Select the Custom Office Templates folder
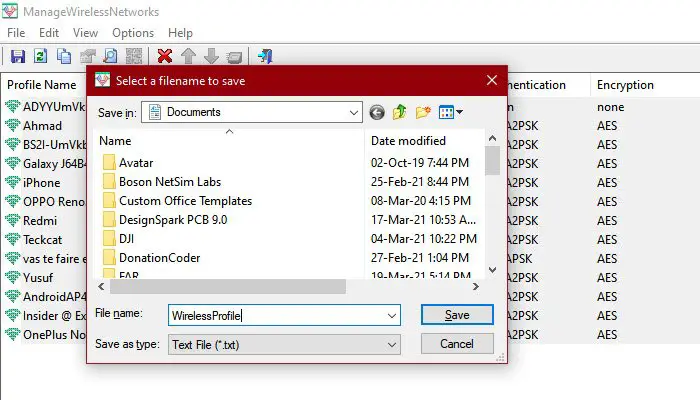Screen dimensions: 700x400 point(185,201)
